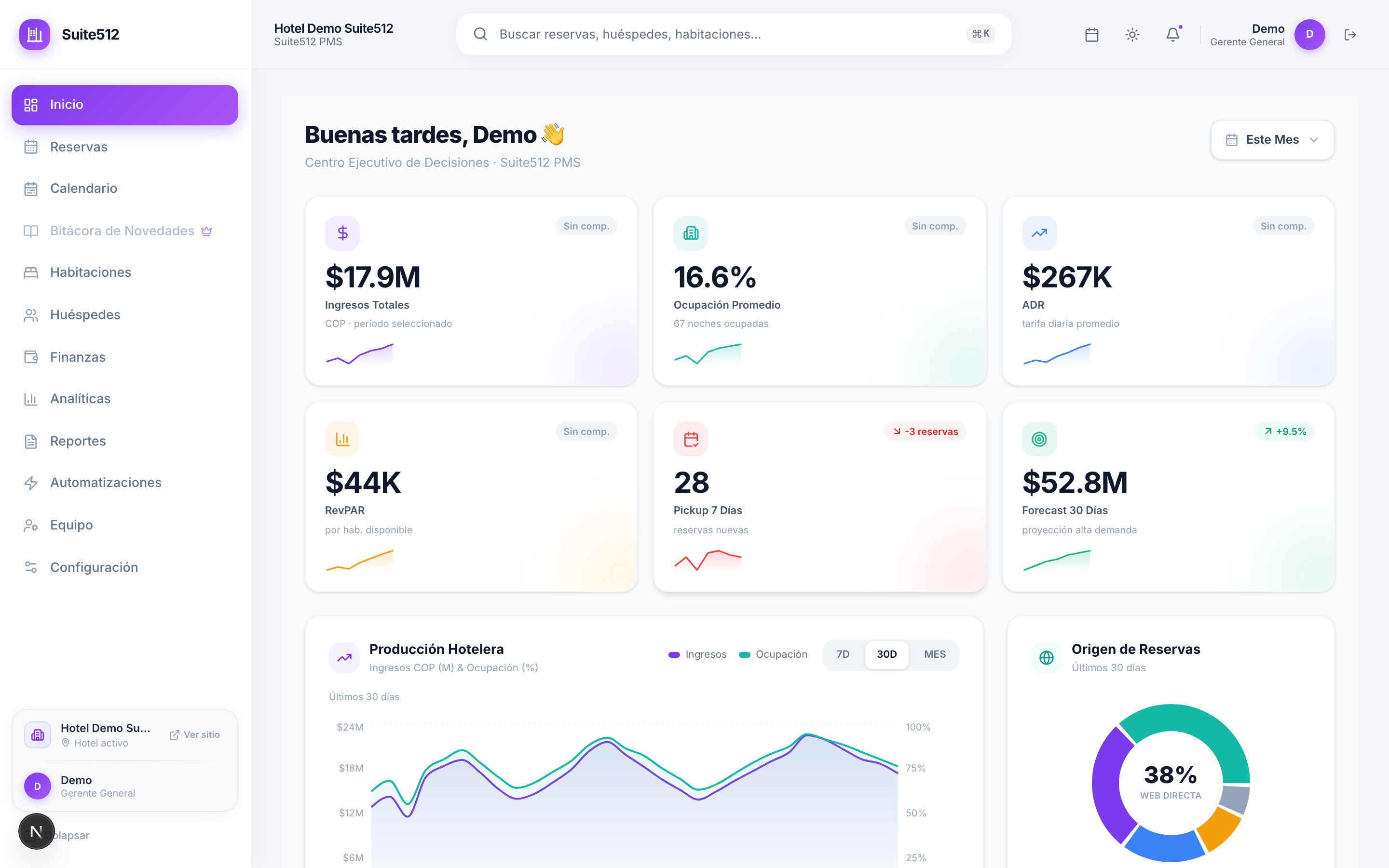The image size is (1389, 868).
Task: Click the dollar icon on Ingresos Totales card
Action: pyautogui.click(x=342, y=232)
